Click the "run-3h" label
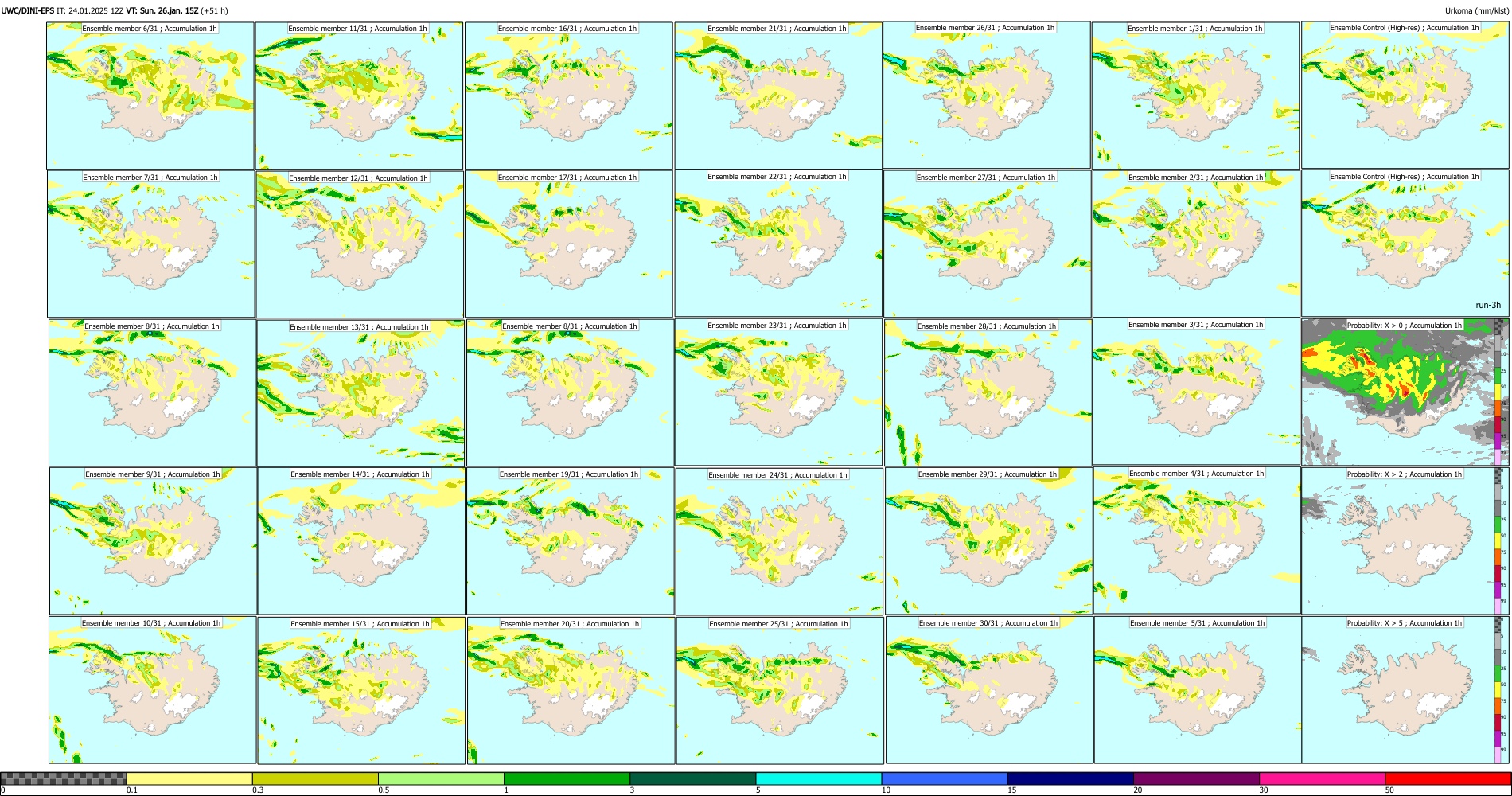The width and height of the screenshot is (1512, 796). pyautogui.click(x=1488, y=305)
